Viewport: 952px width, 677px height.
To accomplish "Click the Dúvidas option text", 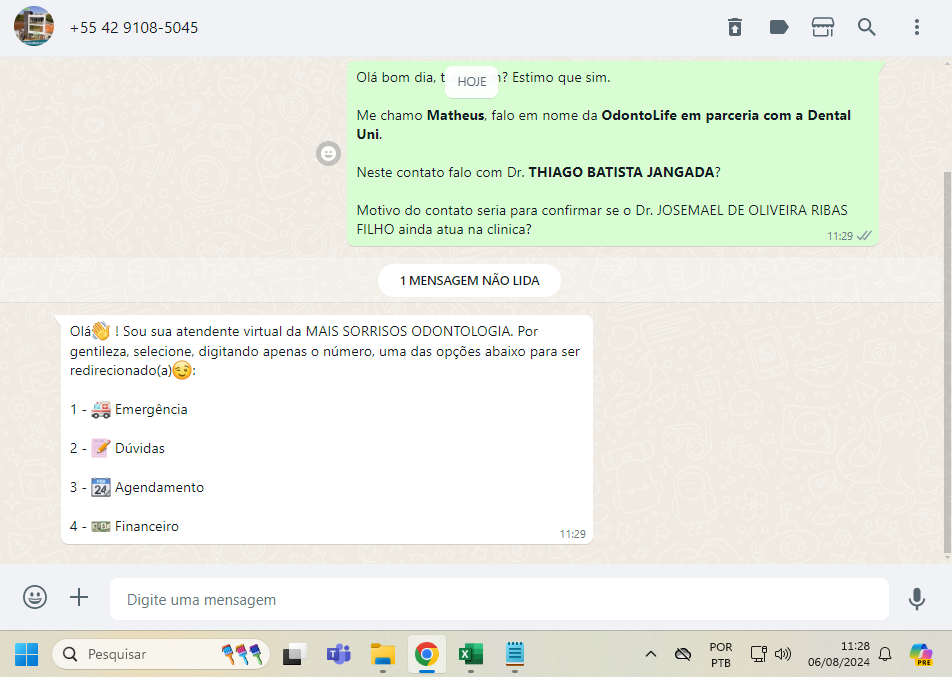I will pyautogui.click(x=140, y=449).
